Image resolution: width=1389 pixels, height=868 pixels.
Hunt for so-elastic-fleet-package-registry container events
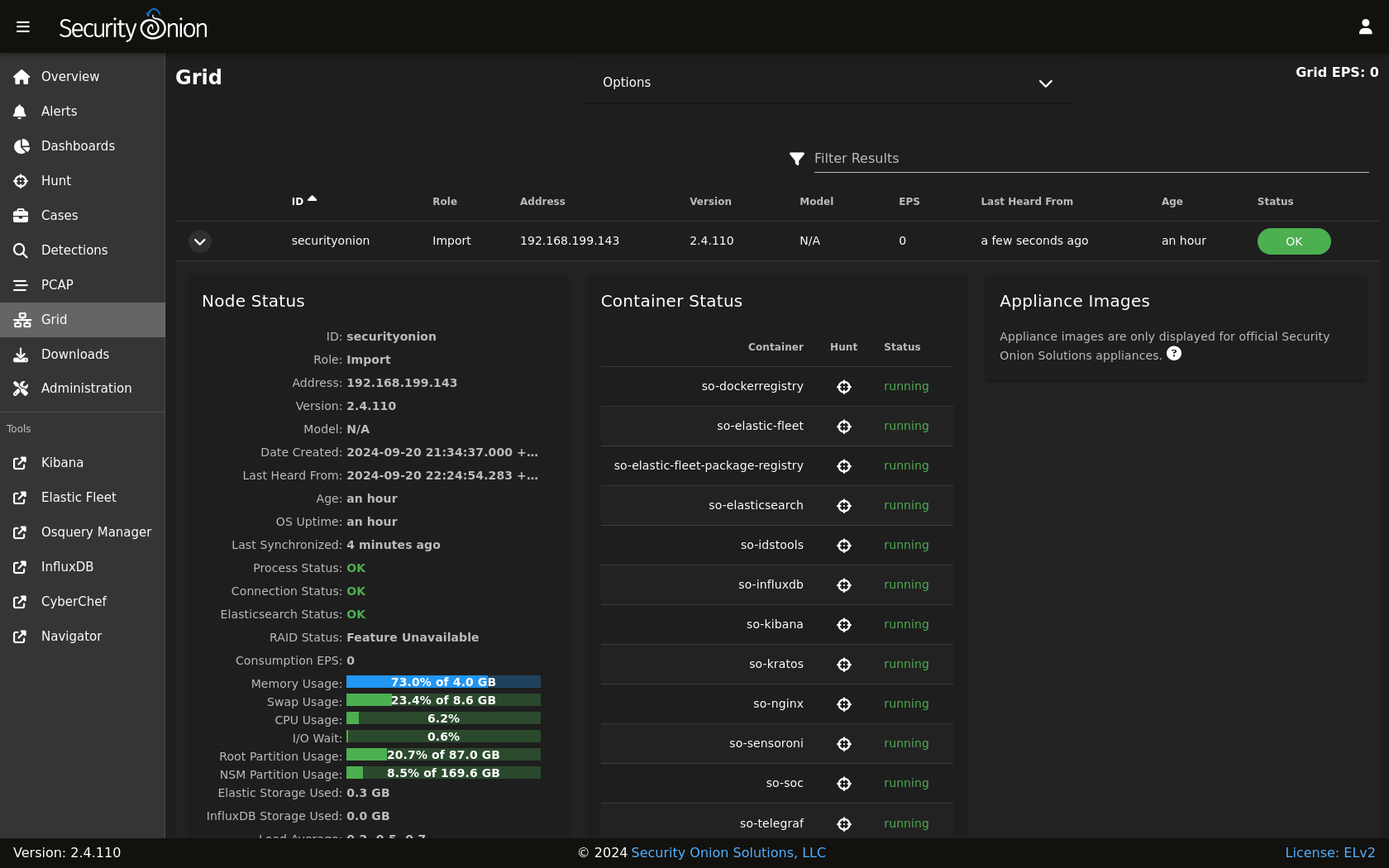844,466
